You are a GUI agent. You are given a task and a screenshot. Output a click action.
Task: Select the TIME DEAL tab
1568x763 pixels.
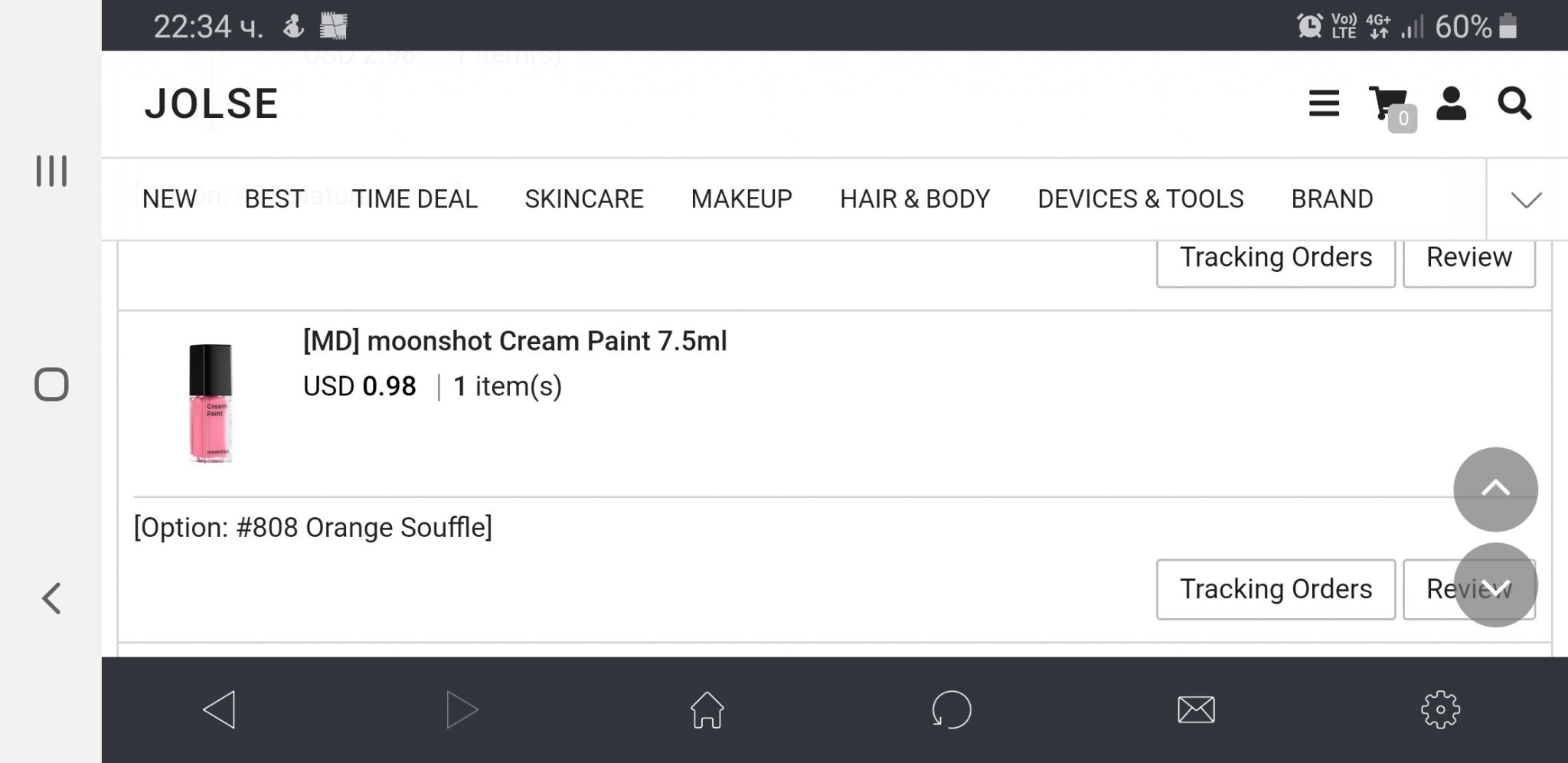click(x=414, y=199)
